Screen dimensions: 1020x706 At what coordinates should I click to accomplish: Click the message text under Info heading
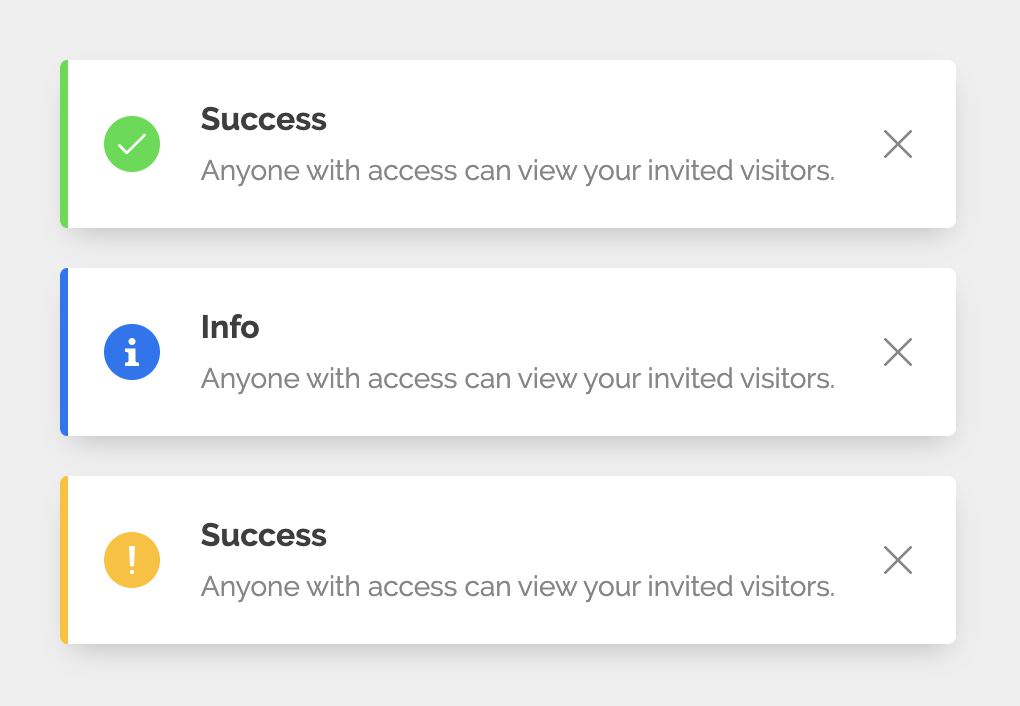[x=518, y=379]
